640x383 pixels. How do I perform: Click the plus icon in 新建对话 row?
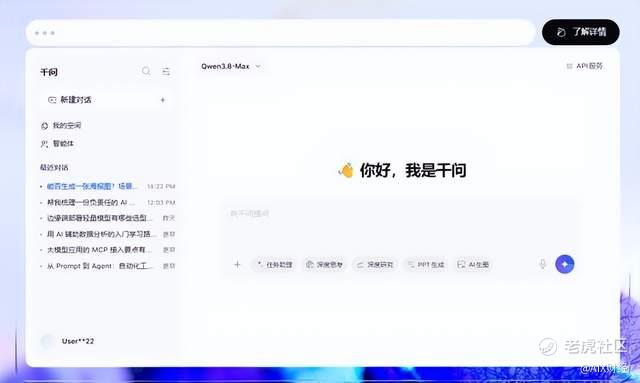tap(162, 100)
